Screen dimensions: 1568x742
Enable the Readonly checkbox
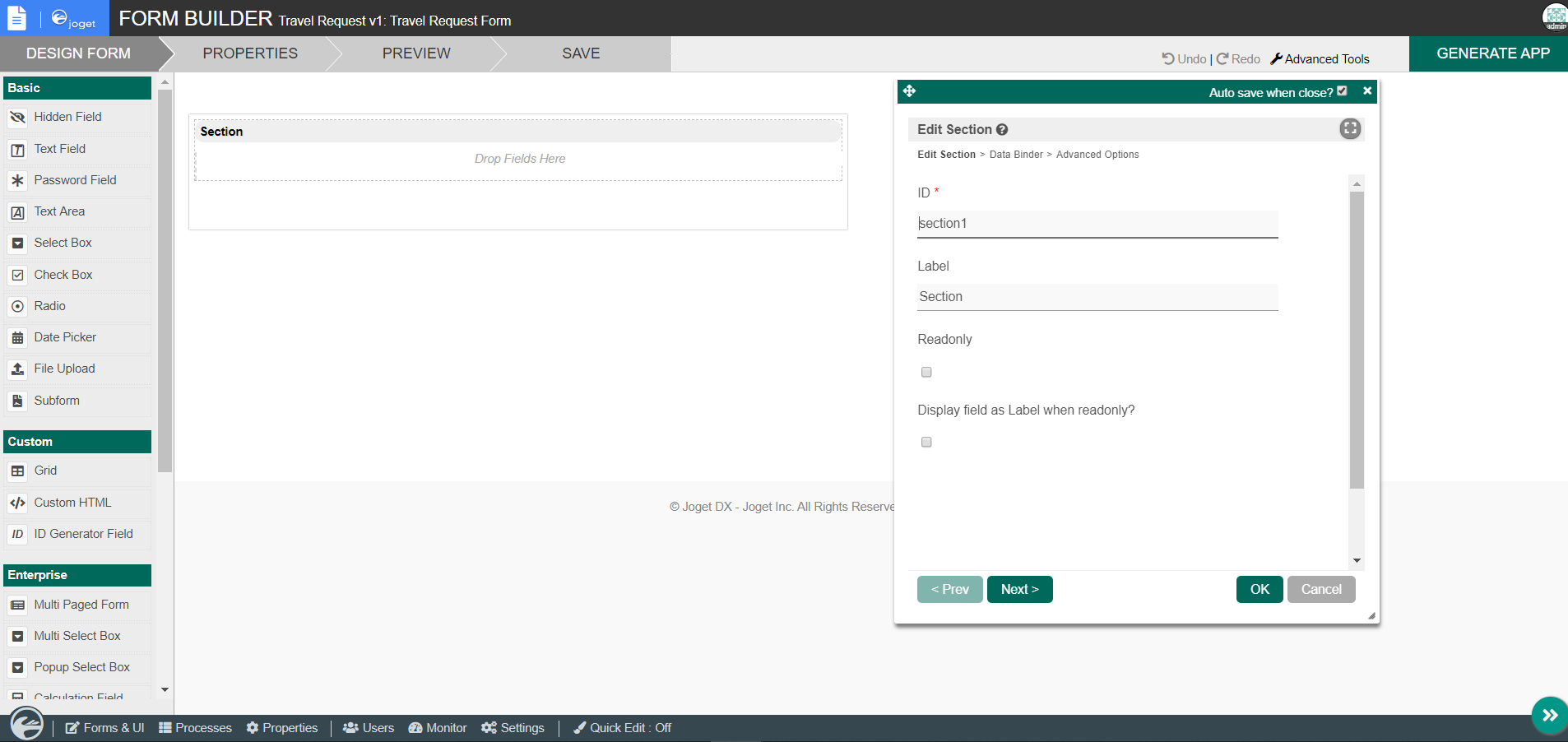(x=926, y=373)
